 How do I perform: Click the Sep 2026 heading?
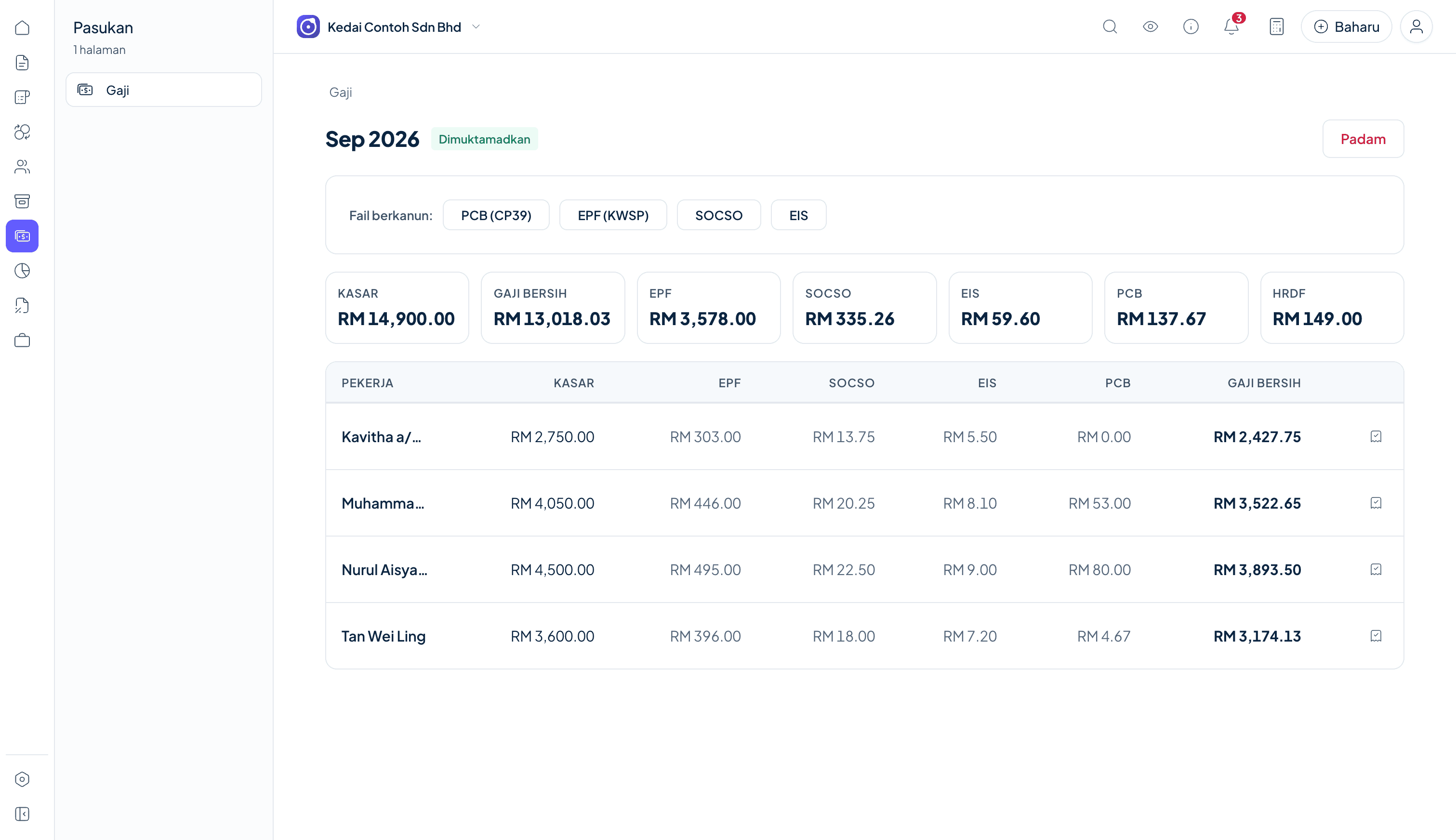pyautogui.click(x=372, y=139)
